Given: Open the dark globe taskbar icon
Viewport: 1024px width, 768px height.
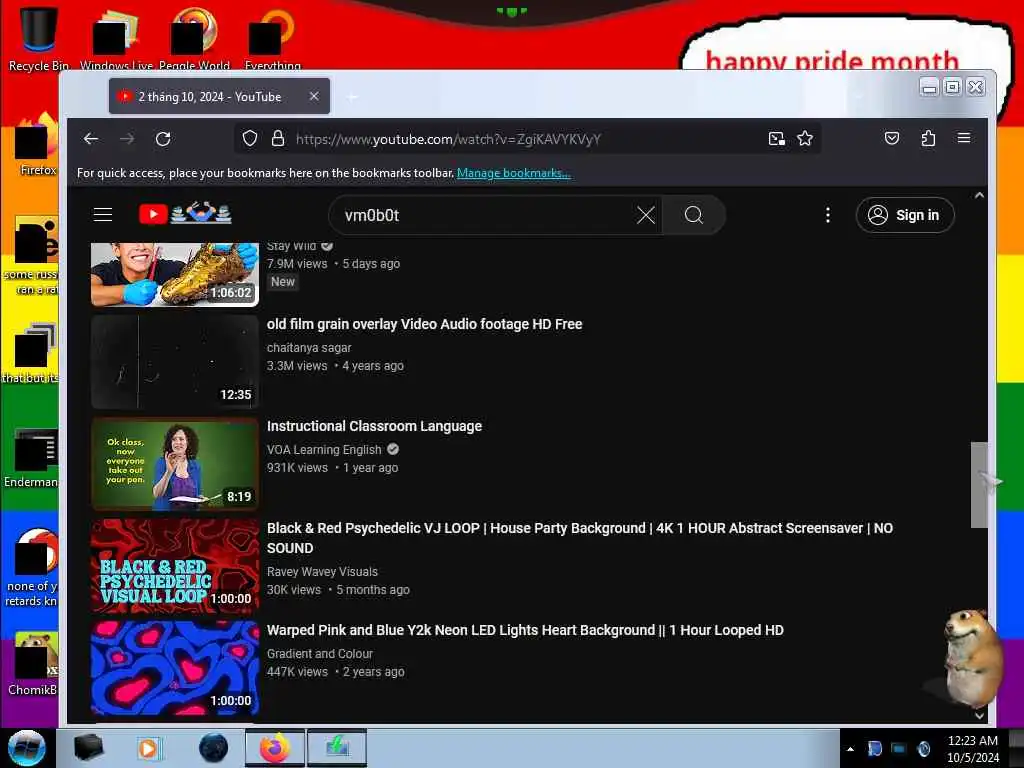Looking at the screenshot, I should 214,748.
